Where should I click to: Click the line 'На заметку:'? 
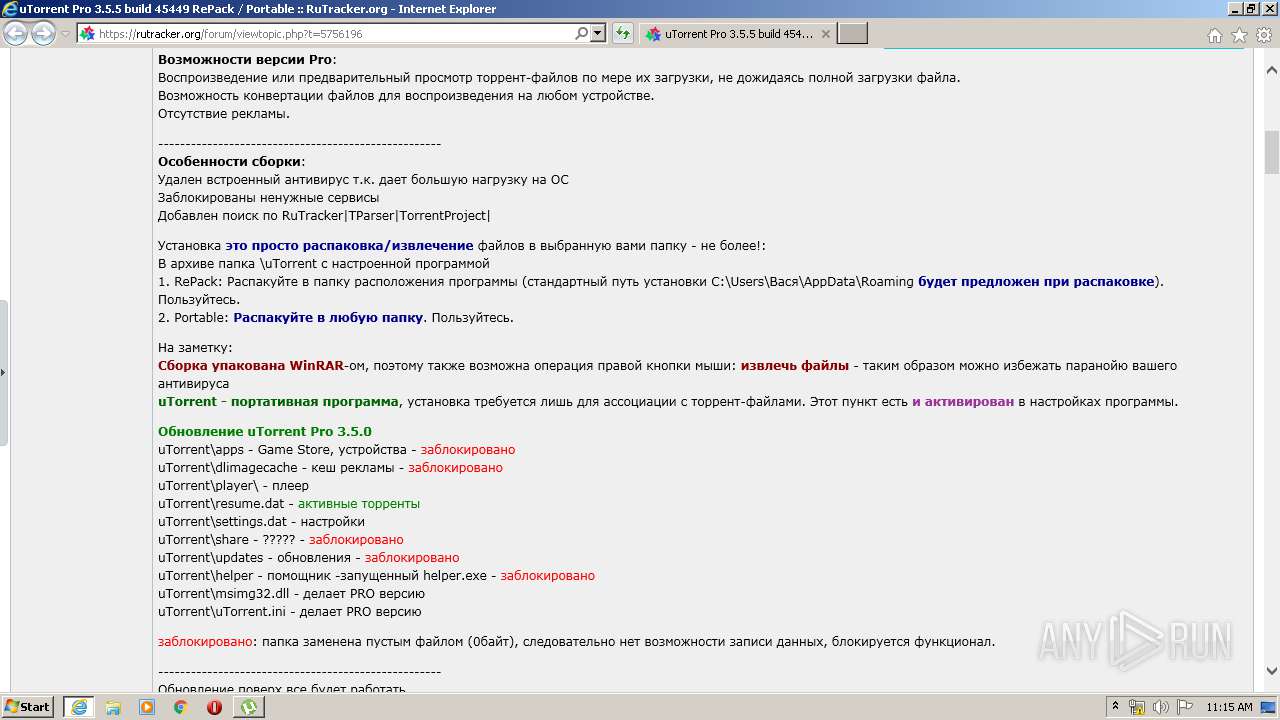click(195, 348)
